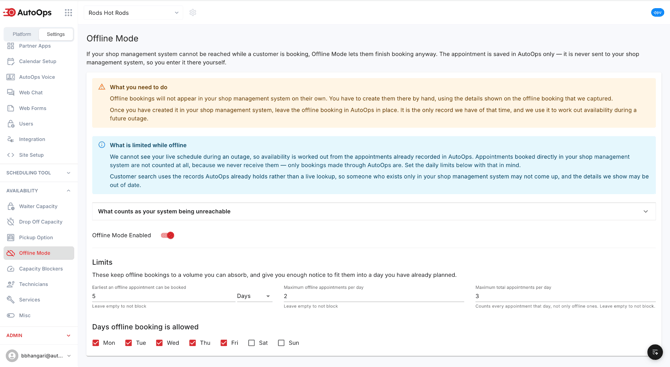Disable the Offline Mode Enabled switch

click(x=168, y=235)
